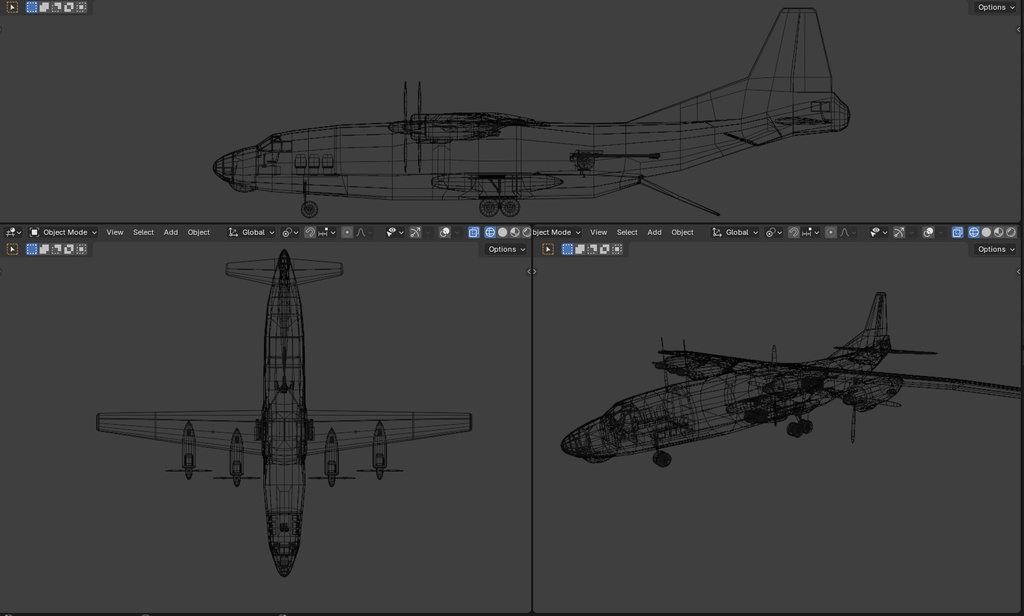The width and height of the screenshot is (1024, 616).
Task: Click Select Box tool in bottom-left viewport
Action: coord(12,249)
